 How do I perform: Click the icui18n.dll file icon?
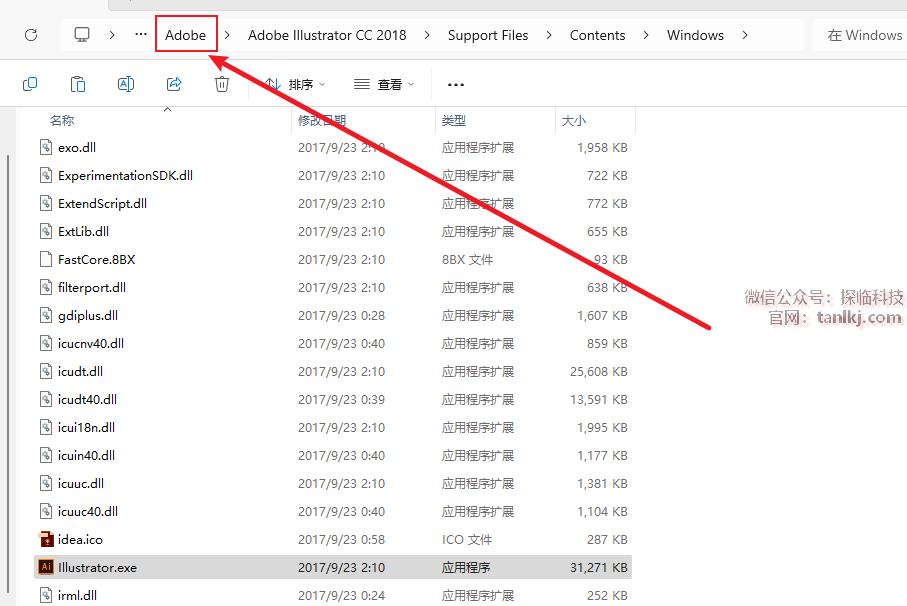pos(46,427)
